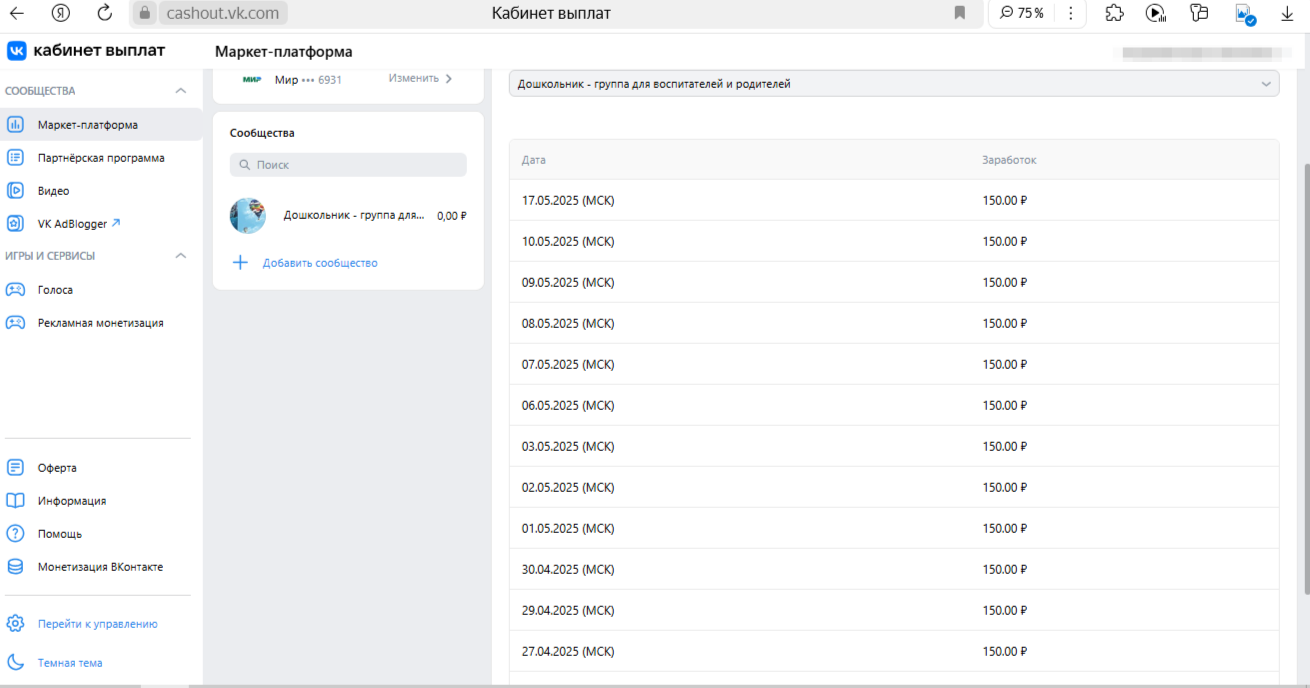Open the Yandex home button
Image resolution: width=1310 pixels, height=688 pixels.
(x=61, y=13)
